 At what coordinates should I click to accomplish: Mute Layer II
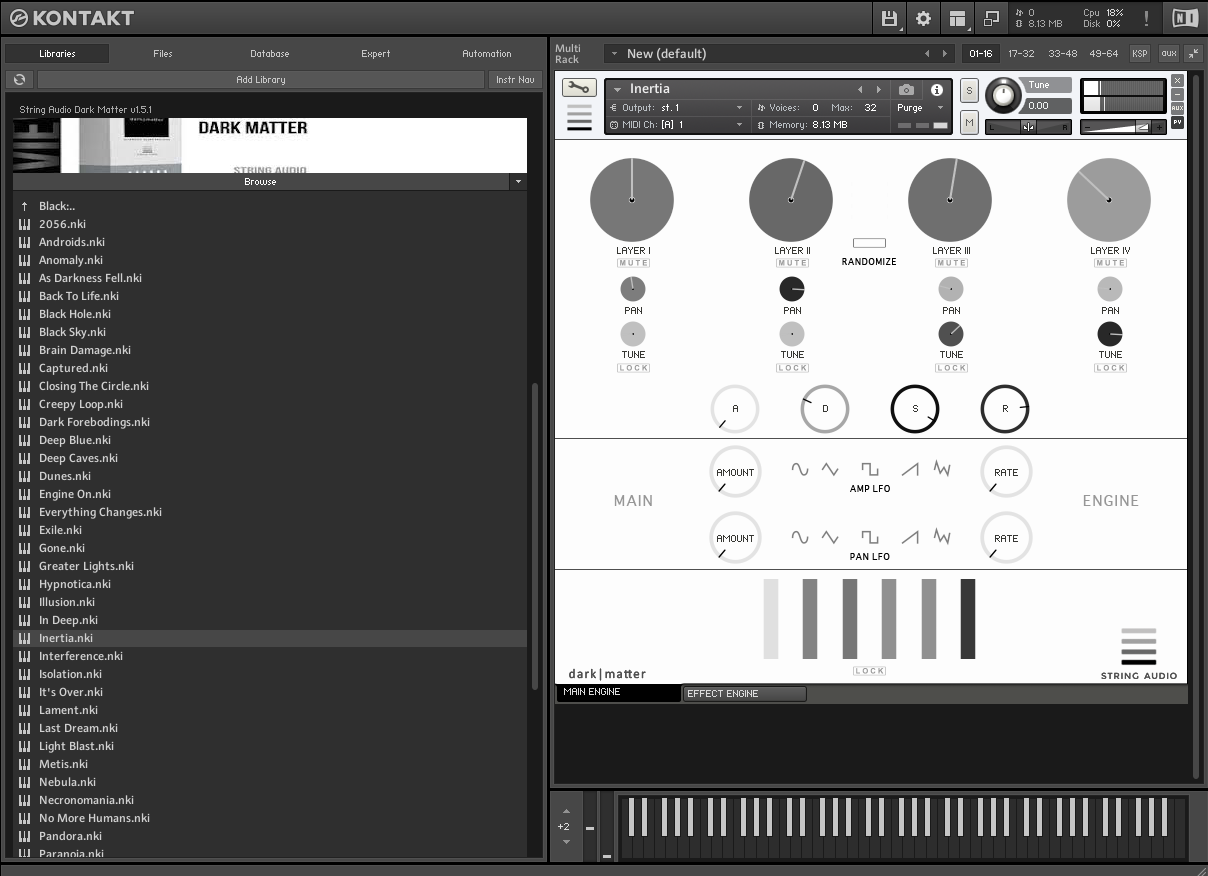pos(792,263)
